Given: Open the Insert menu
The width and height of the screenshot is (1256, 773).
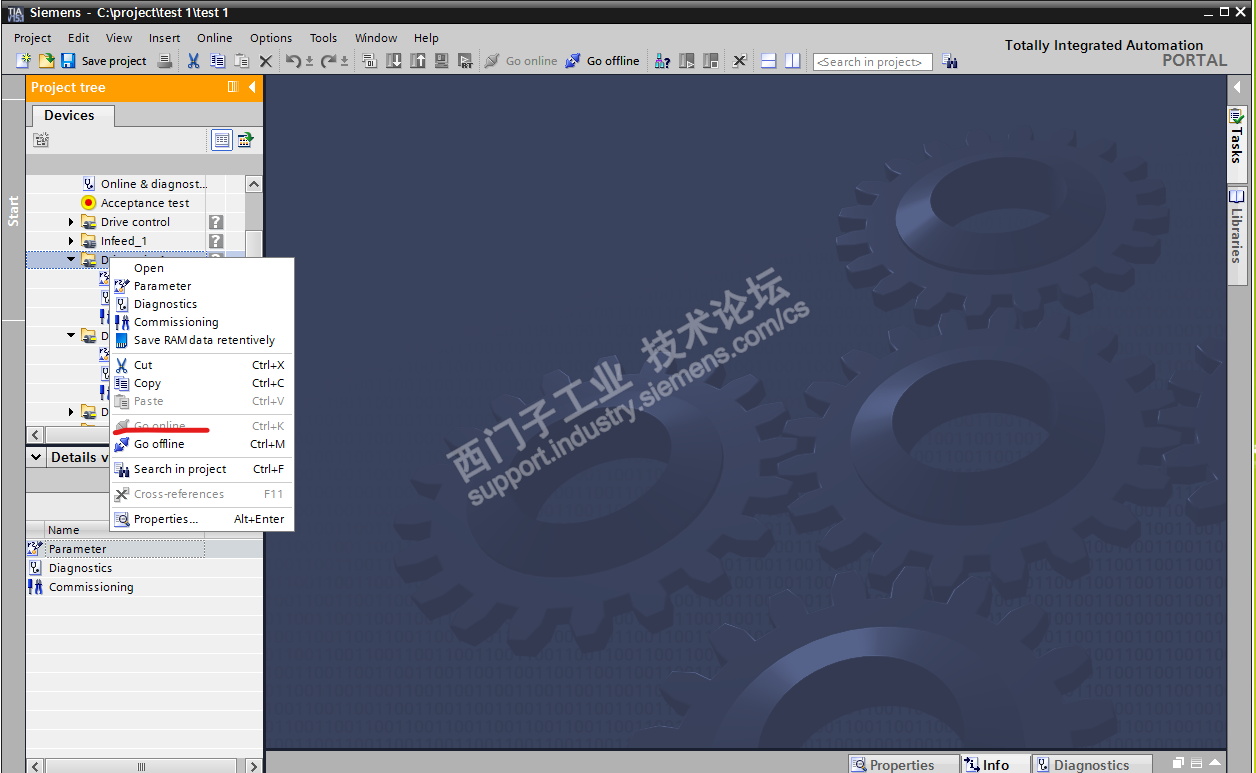Looking at the screenshot, I should [x=165, y=38].
